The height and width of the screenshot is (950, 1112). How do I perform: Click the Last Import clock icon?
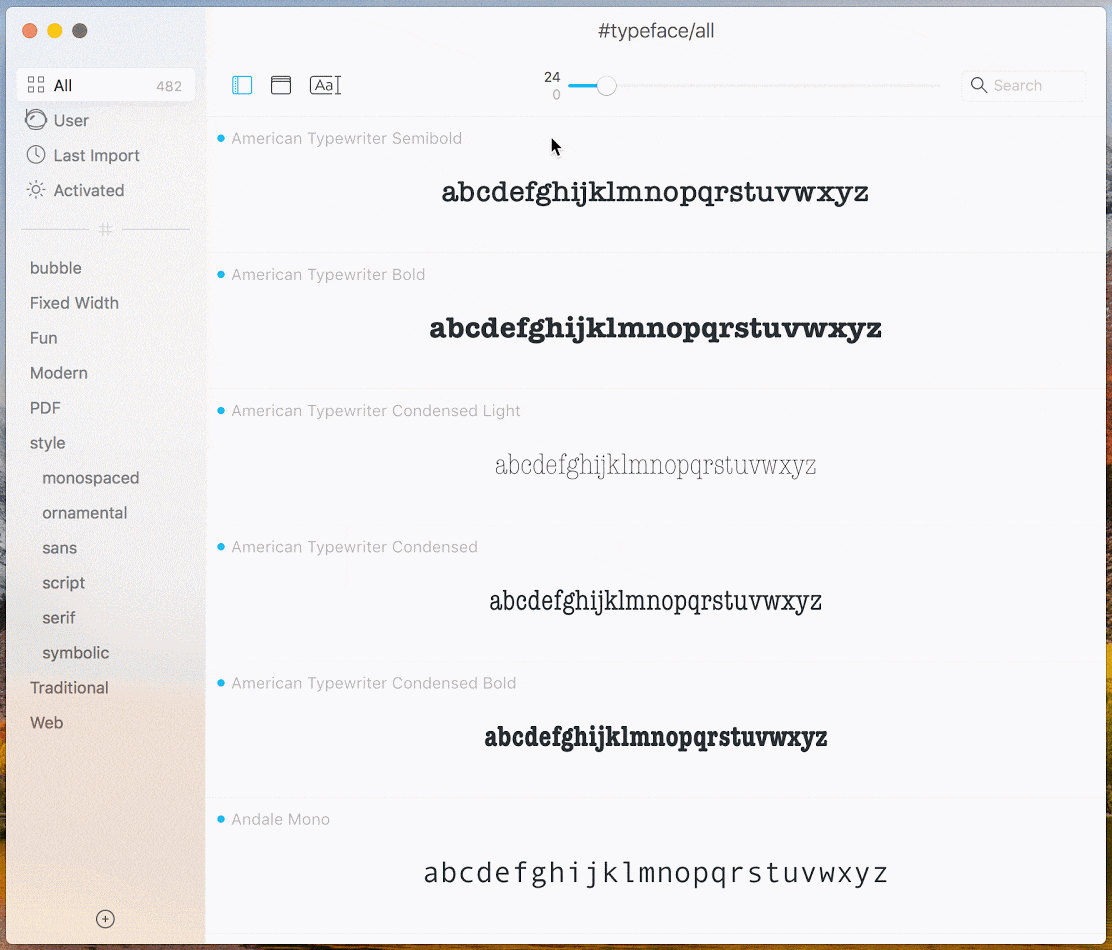pos(35,155)
